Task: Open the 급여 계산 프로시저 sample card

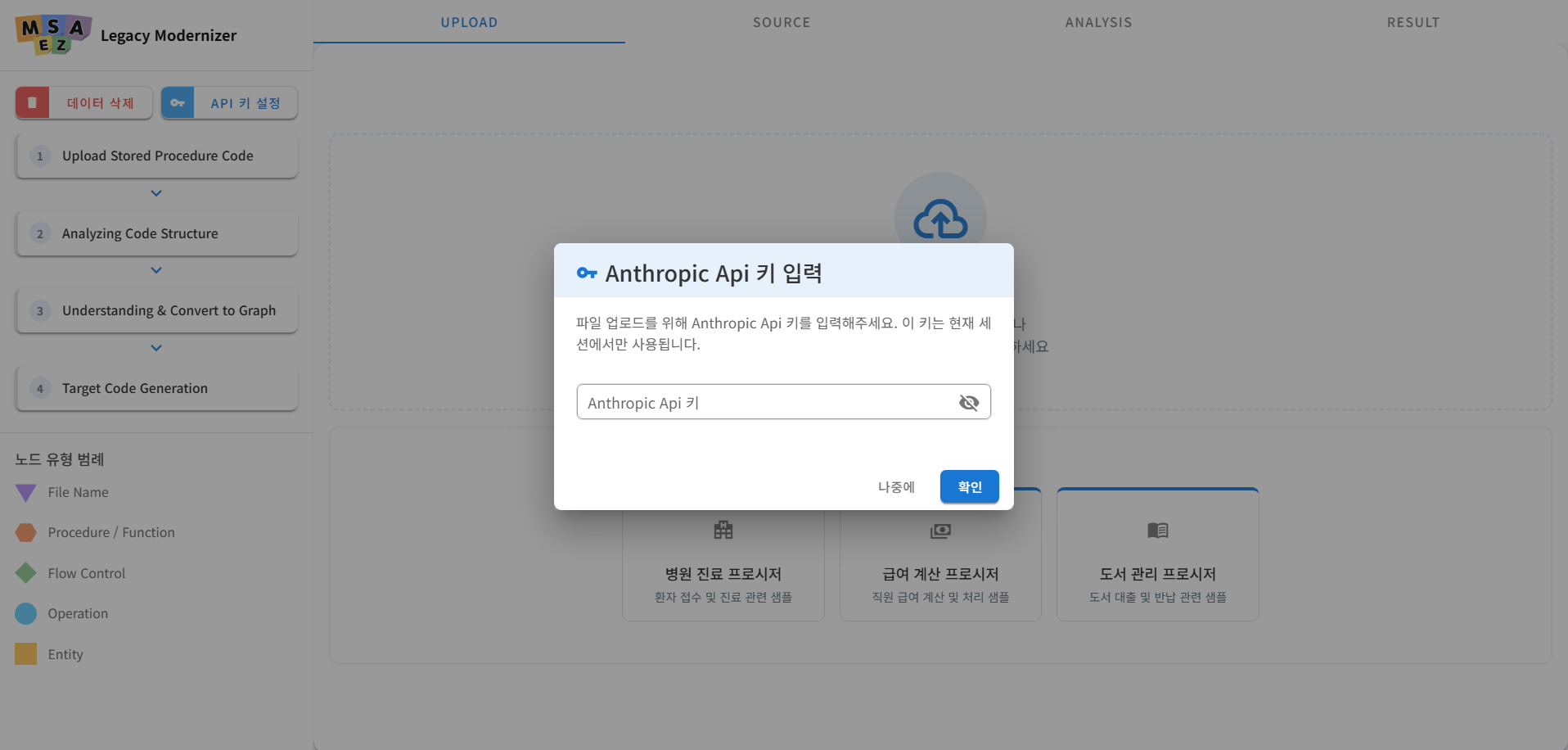Action: click(x=940, y=554)
